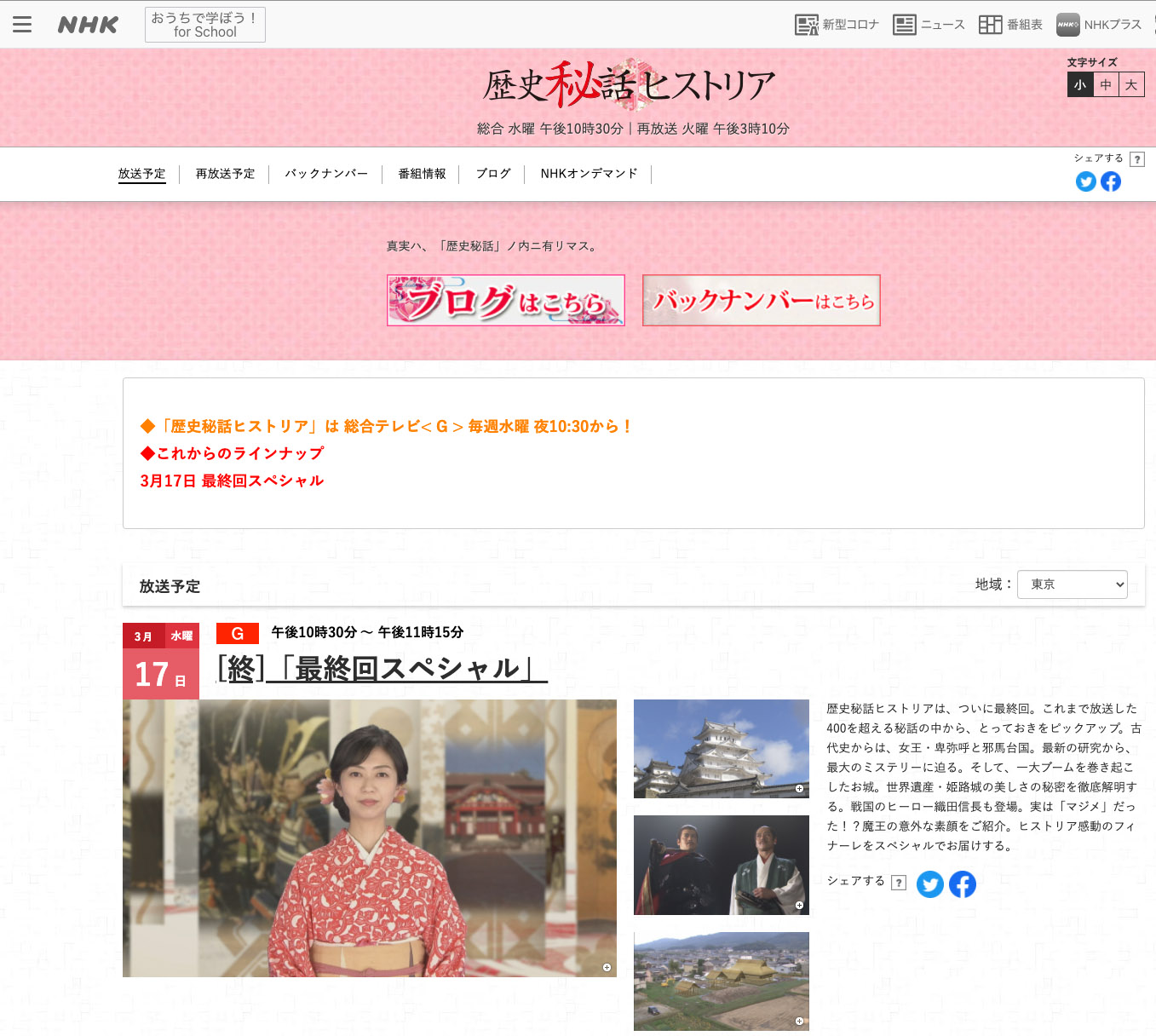Click the NHK logo

88,25
